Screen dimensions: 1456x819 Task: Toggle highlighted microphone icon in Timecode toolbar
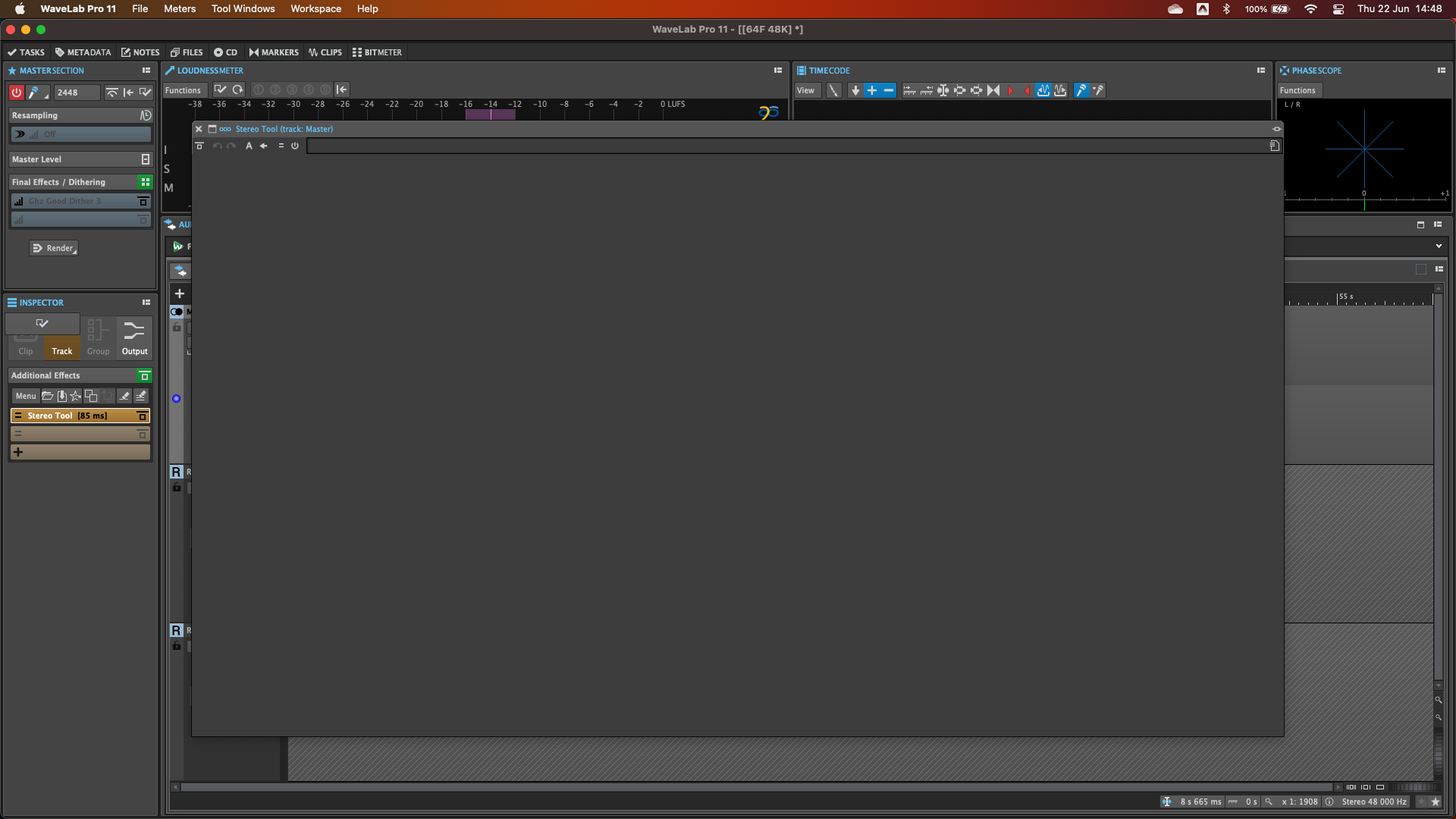pyautogui.click(x=1081, y=90)
